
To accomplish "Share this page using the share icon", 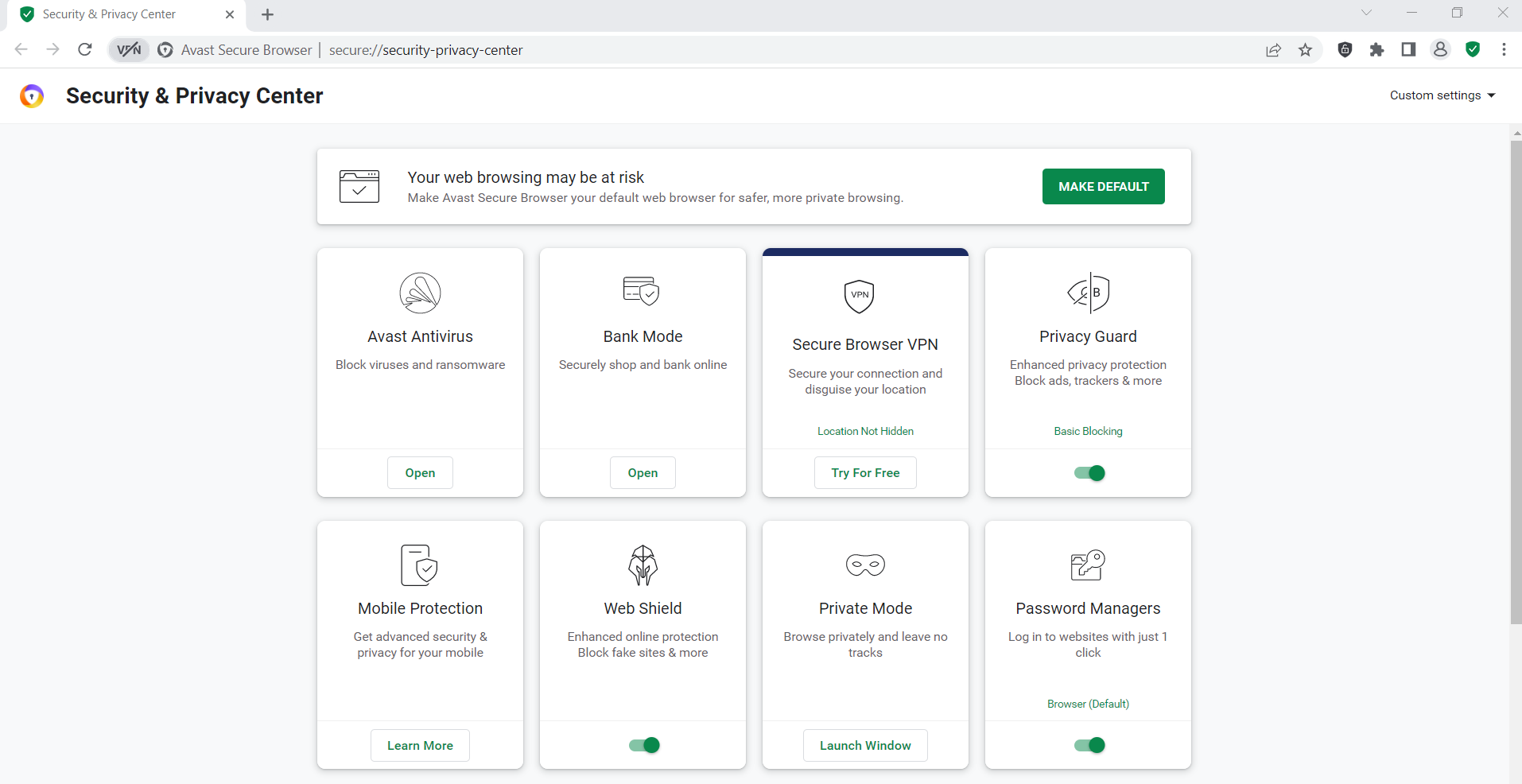I will 1273,50.
